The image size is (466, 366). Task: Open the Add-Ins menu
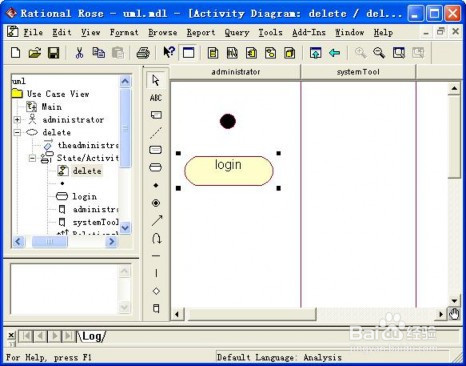(309, 32)
